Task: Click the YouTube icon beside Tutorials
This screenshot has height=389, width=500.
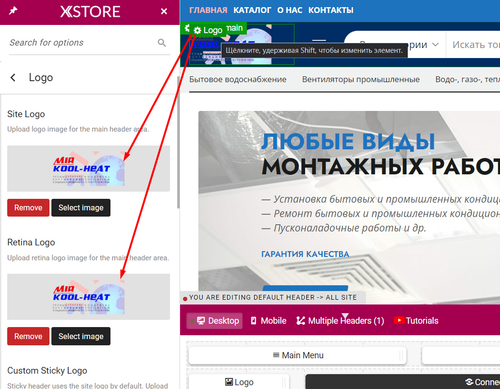Action: (x=399, y=320)
